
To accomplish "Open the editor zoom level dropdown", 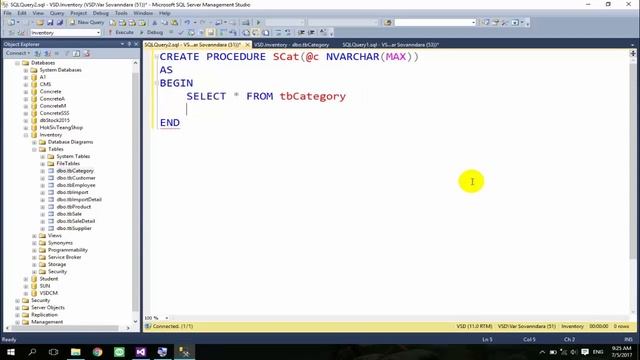I will coord(167,318).
